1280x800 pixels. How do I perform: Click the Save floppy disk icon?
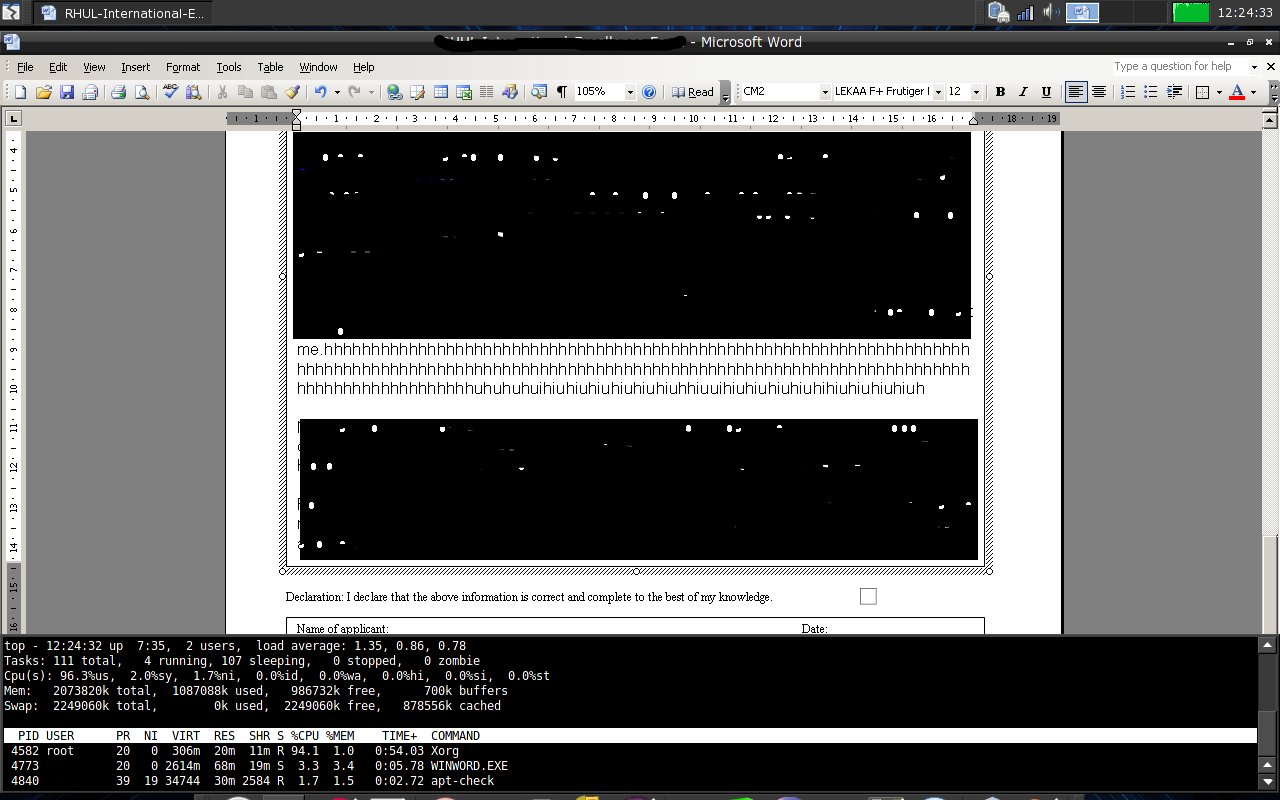(x=66, y=92)
